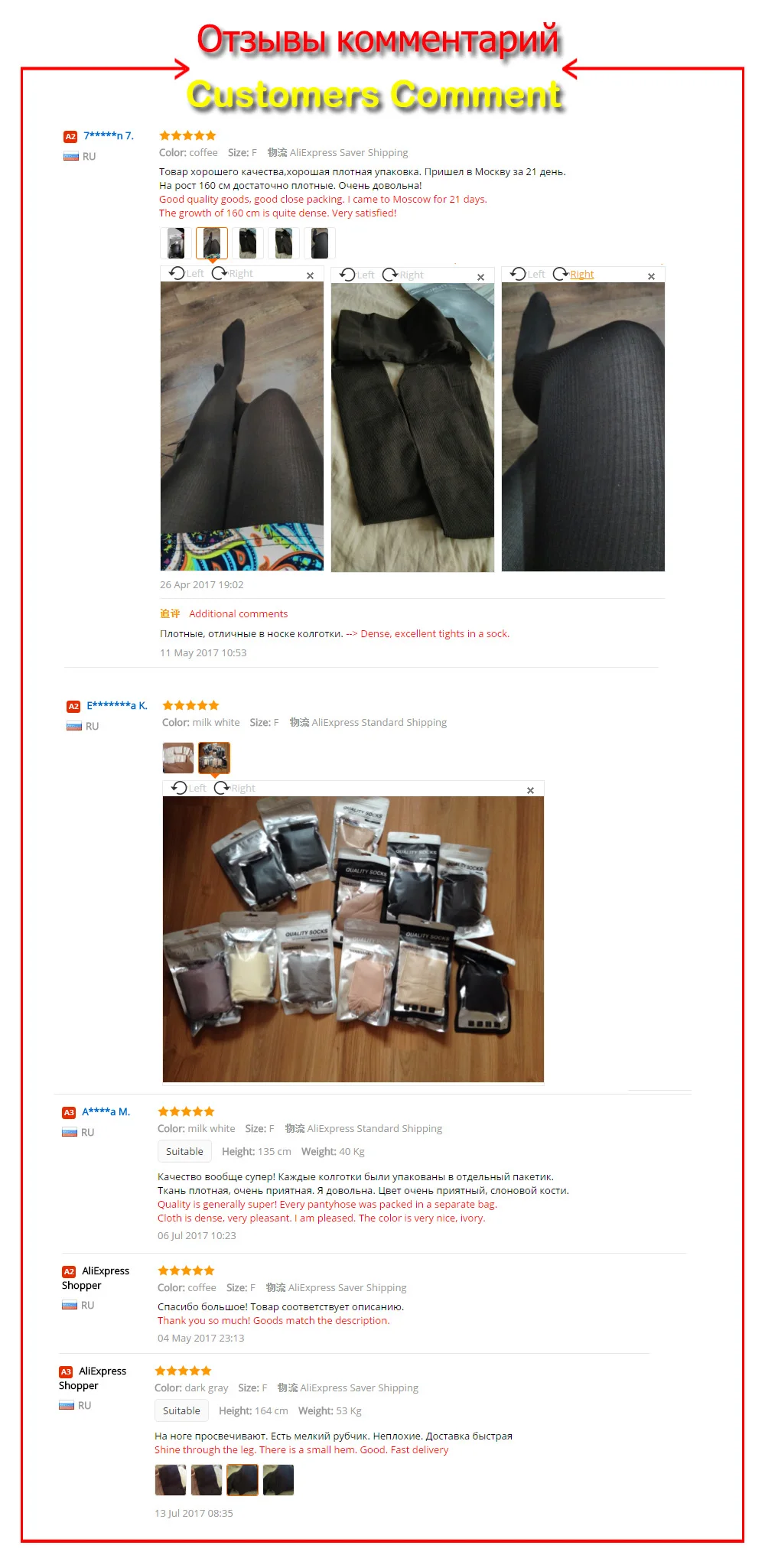Rotate the first review photo right
This screenshot has width=765, height=1568.
pyautogui.click(x=233, y=274)
